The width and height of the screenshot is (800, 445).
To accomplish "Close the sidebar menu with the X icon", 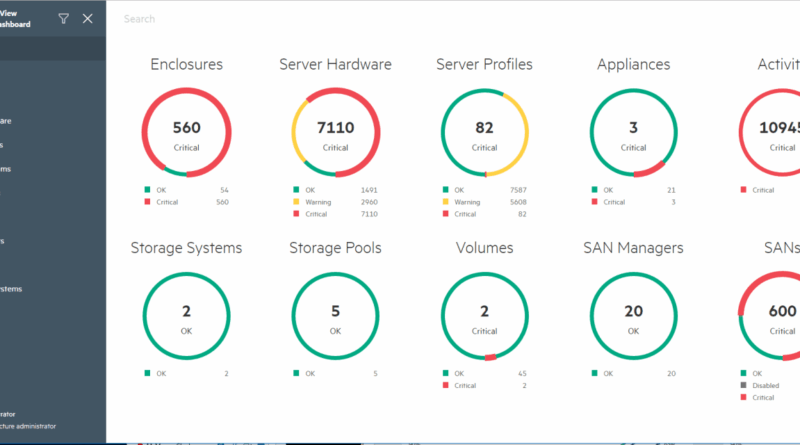I will coord(88,19).
